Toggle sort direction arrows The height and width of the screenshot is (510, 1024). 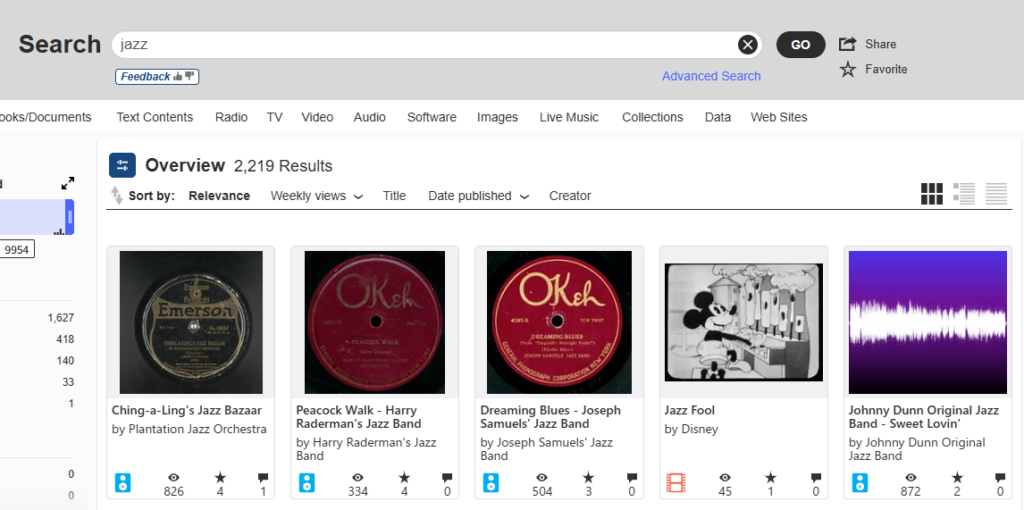117,196
